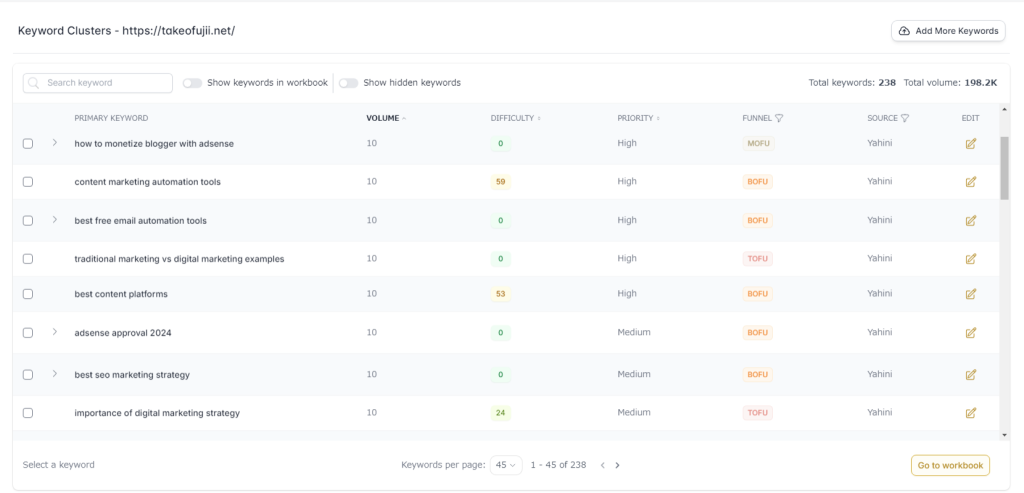Click the 'Add More Keywords' button
Screen dimensions: 1024x493
948,31
